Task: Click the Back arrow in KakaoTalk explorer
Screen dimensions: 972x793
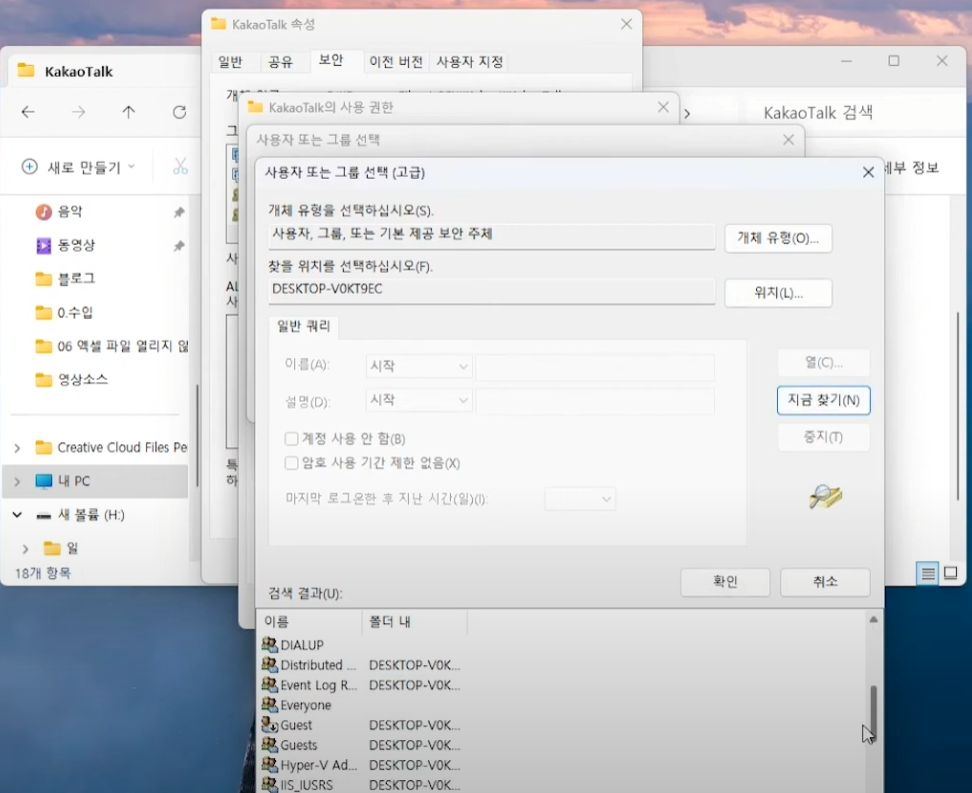Action: [28, 112]
